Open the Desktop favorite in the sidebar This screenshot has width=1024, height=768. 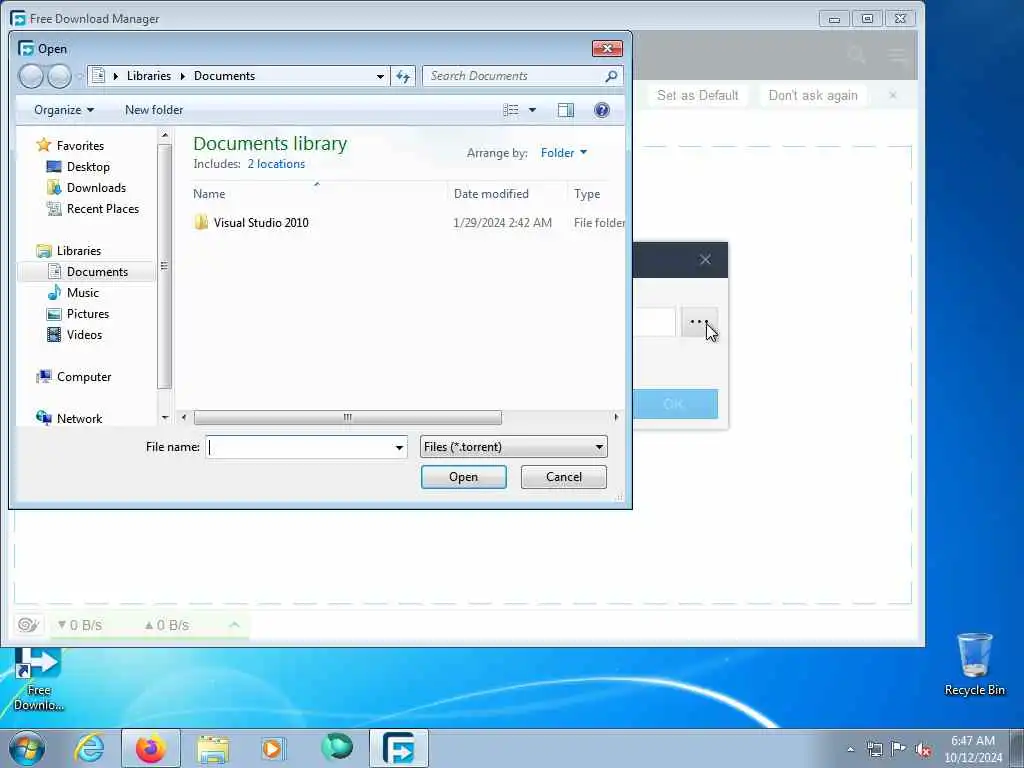tap(88, 167)
